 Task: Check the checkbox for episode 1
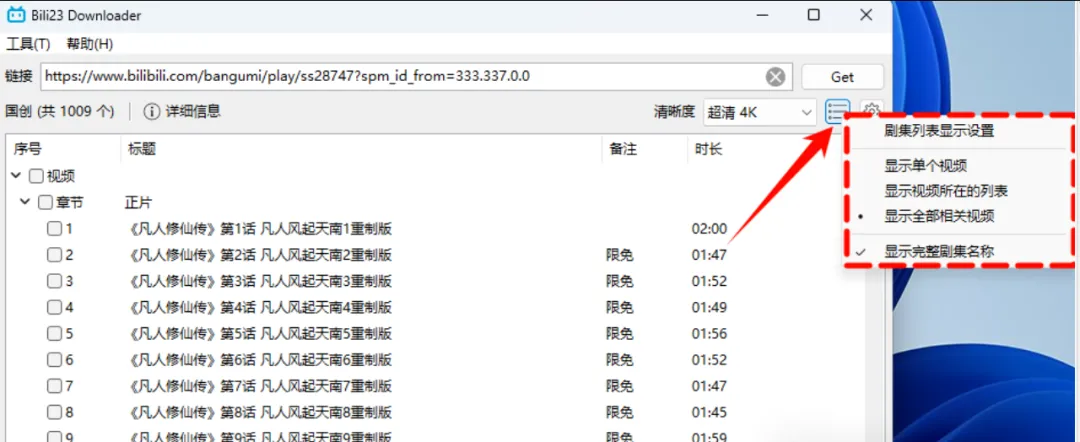pos(54,229)
